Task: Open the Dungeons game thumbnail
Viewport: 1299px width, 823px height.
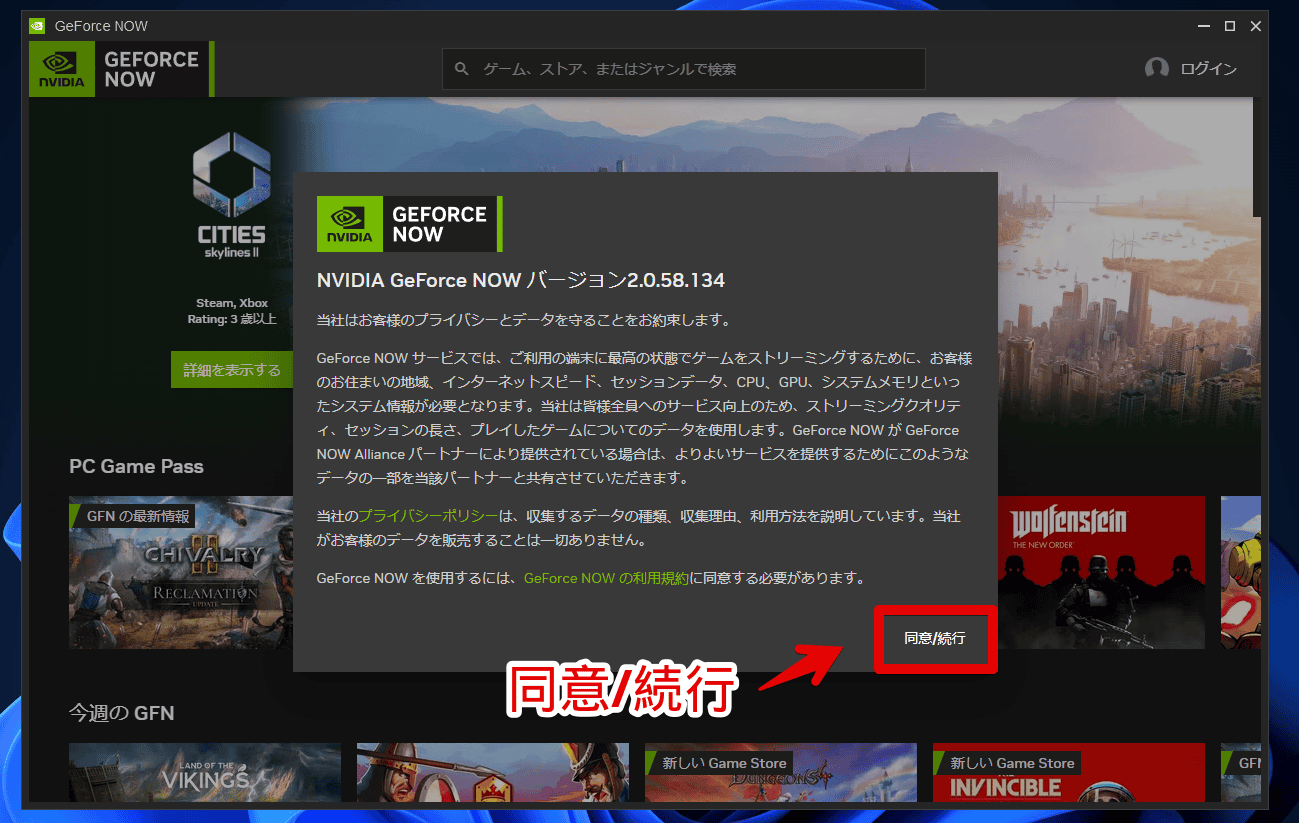Action: [x=781, y=772]
